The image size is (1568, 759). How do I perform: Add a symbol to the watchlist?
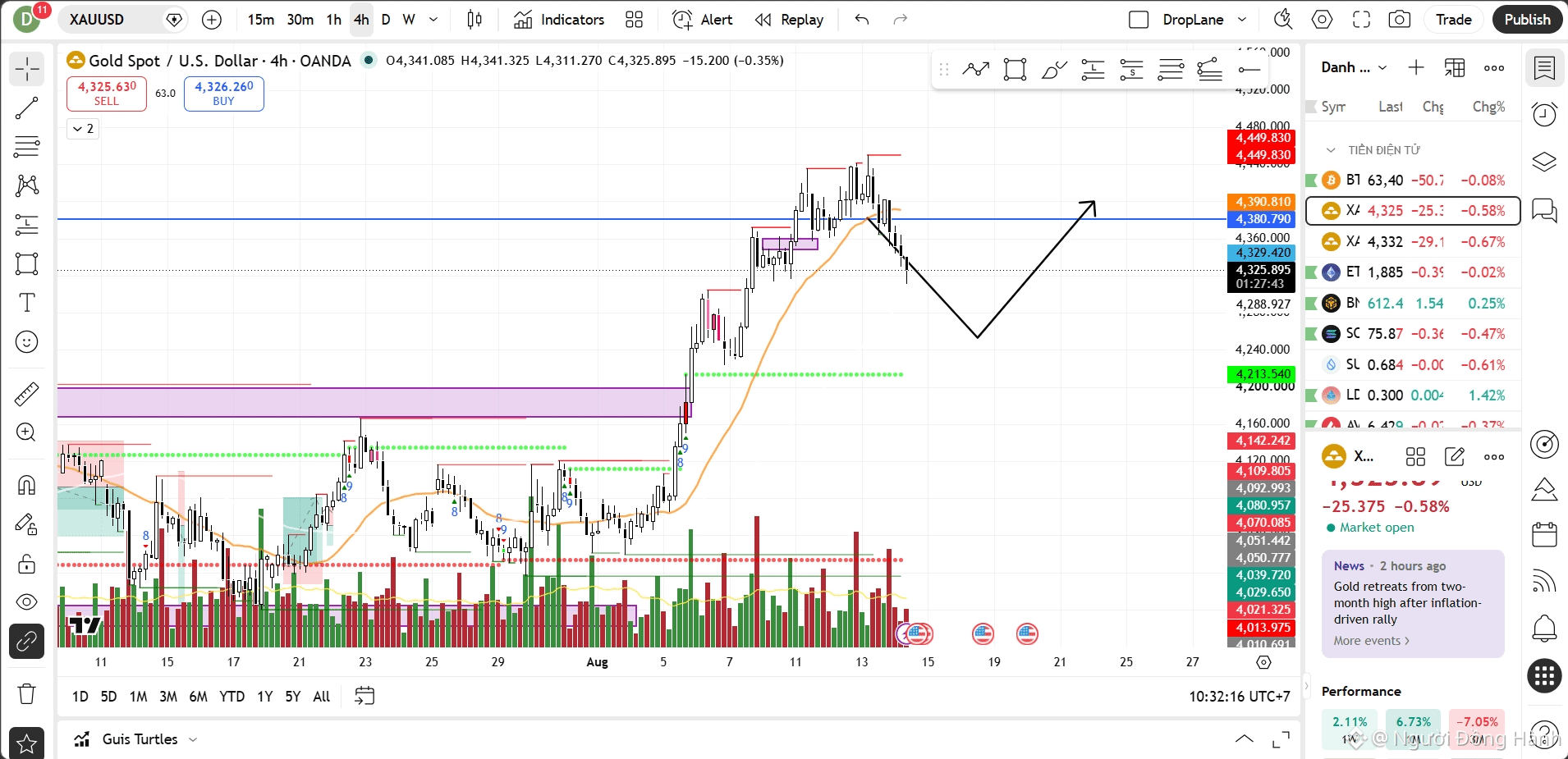click(x=1416, y=67)
